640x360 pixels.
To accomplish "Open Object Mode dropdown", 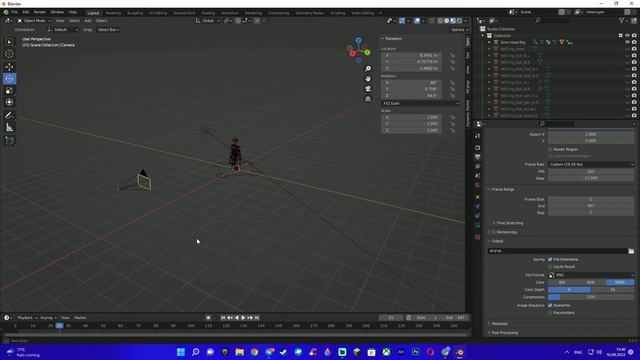I will pyautogui.click(x=34, y=20).
